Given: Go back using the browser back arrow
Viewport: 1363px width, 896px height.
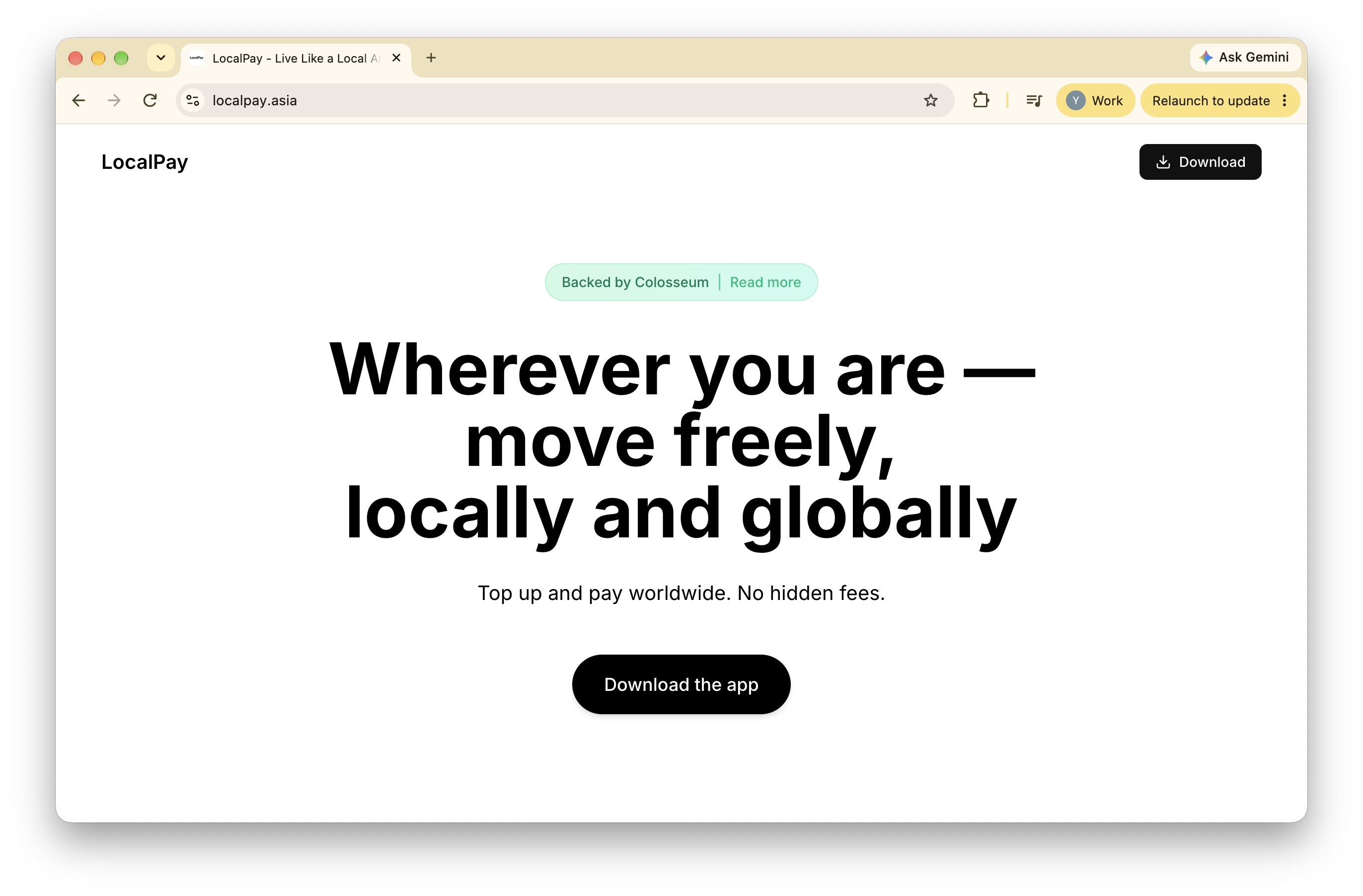Looking at the screenshot, I should 78,101.
